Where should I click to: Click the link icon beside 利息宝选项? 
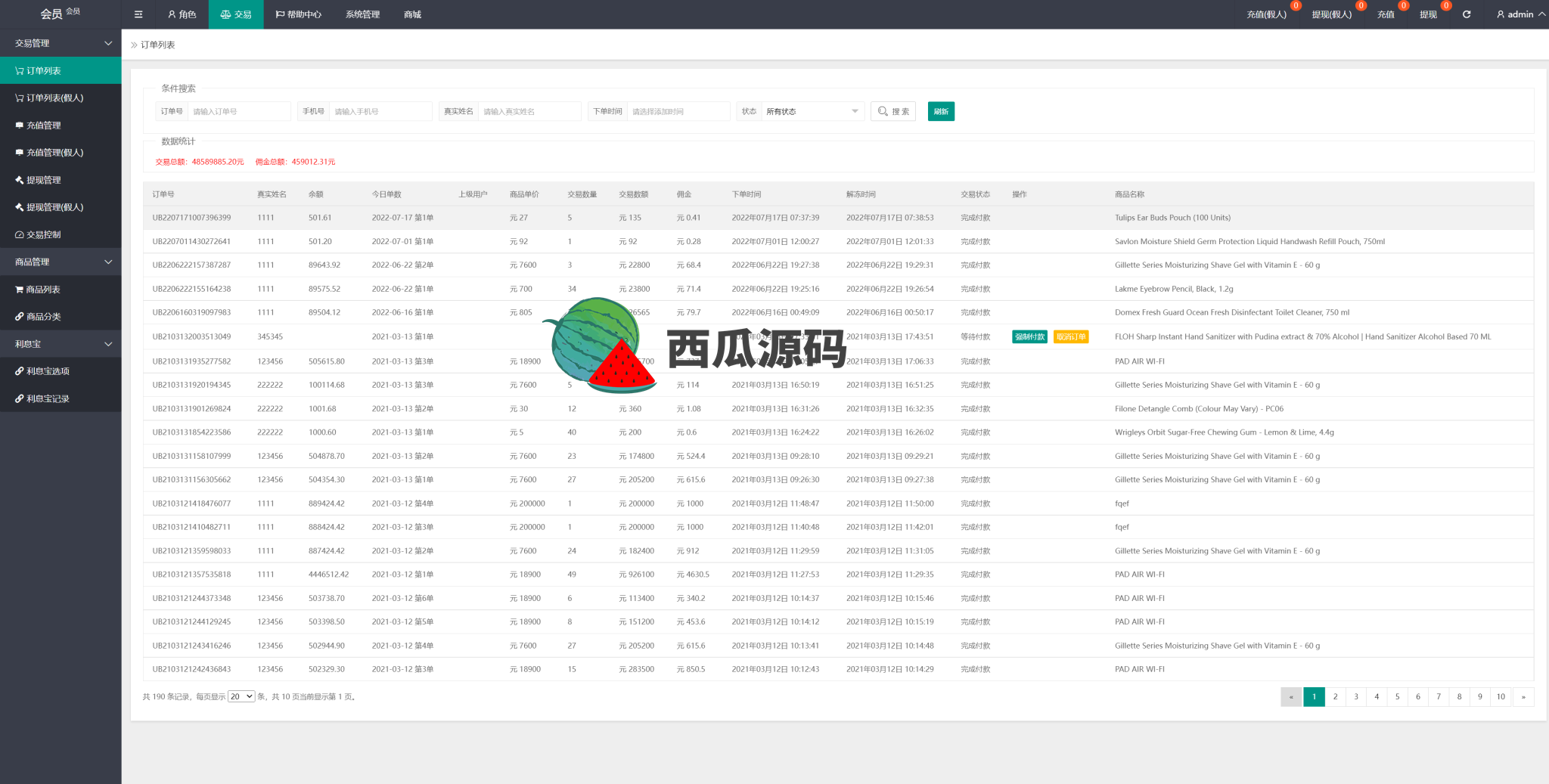pyautogui.click(x=20, y=371)
